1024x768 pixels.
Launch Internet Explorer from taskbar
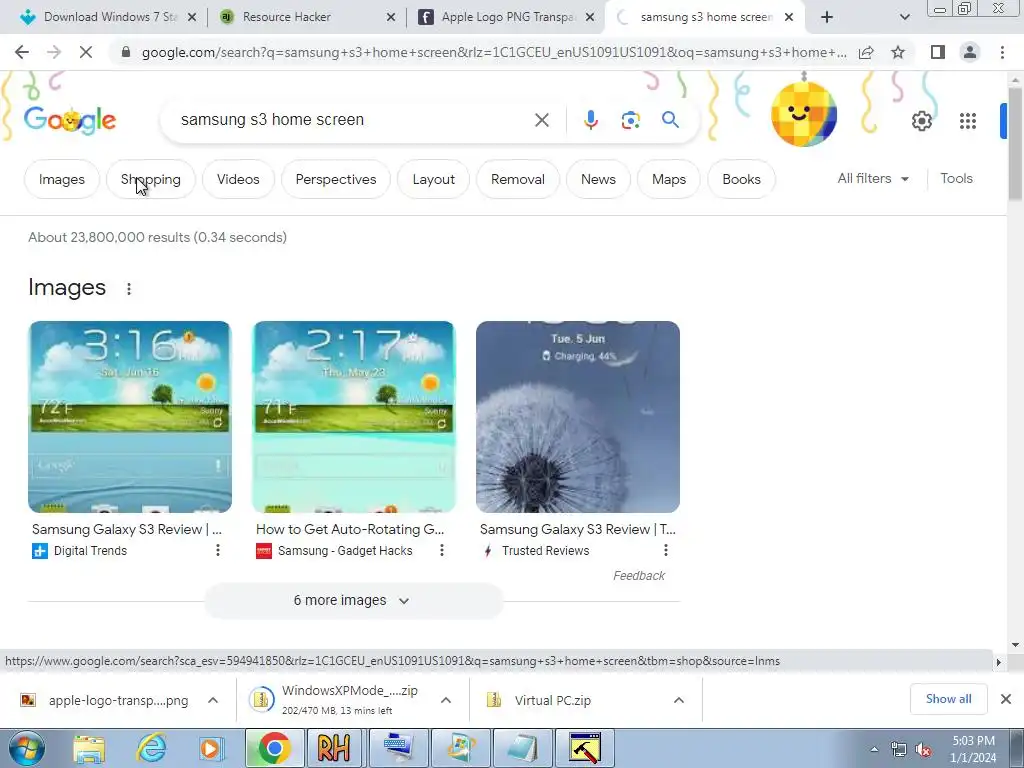pos(152,748)
